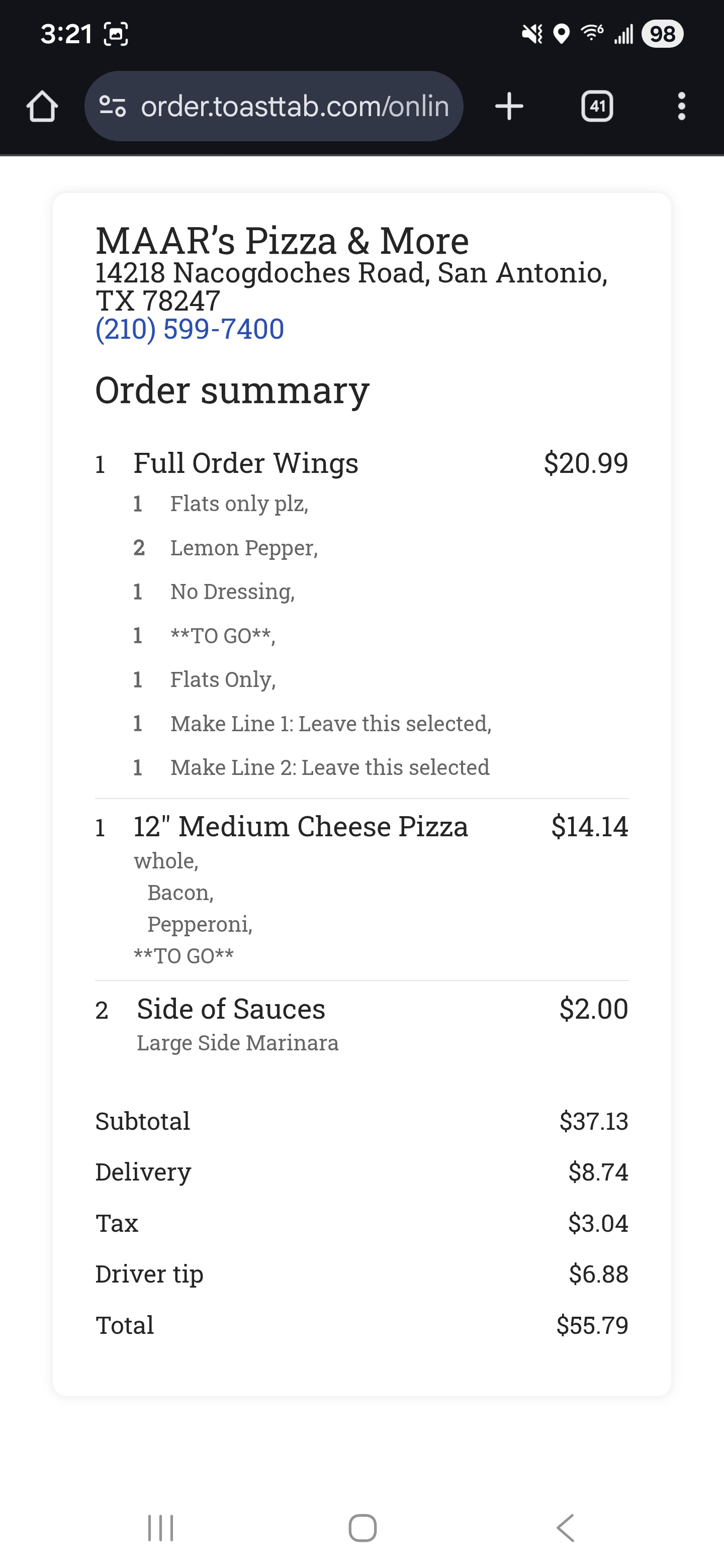Tap the MAAR's Pizza & More title
This screenshot has width=724, height=1568.
point(282,240)
